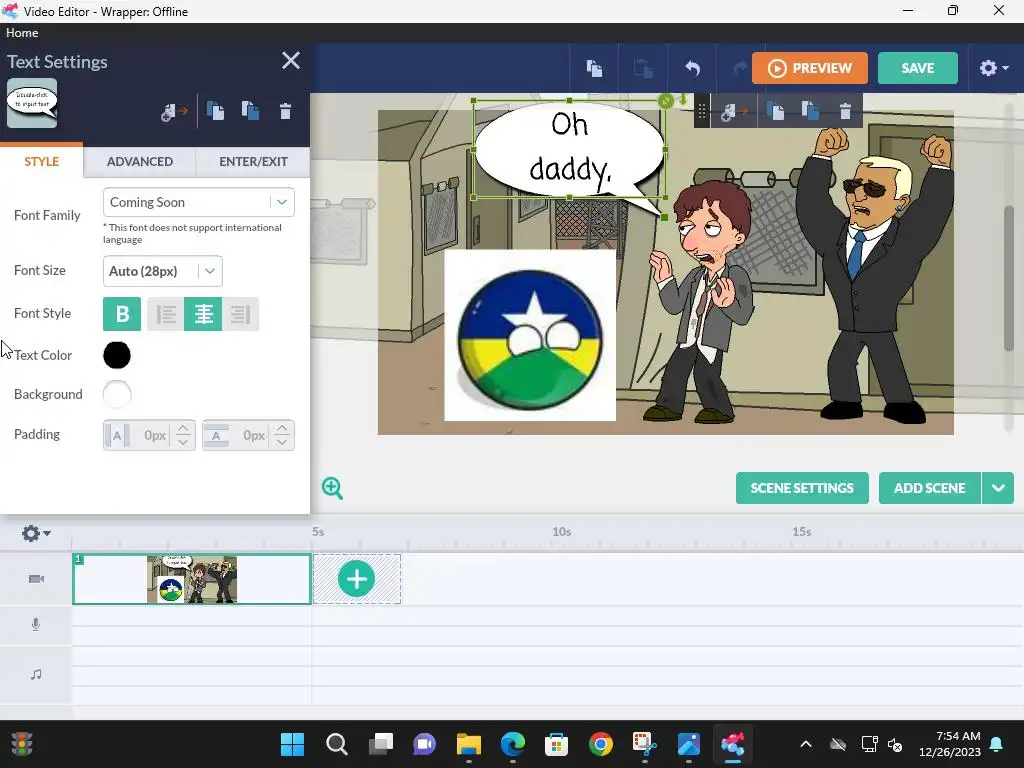
Task: Open the Snipping Tool from taskbar
Action: [645, 744]
